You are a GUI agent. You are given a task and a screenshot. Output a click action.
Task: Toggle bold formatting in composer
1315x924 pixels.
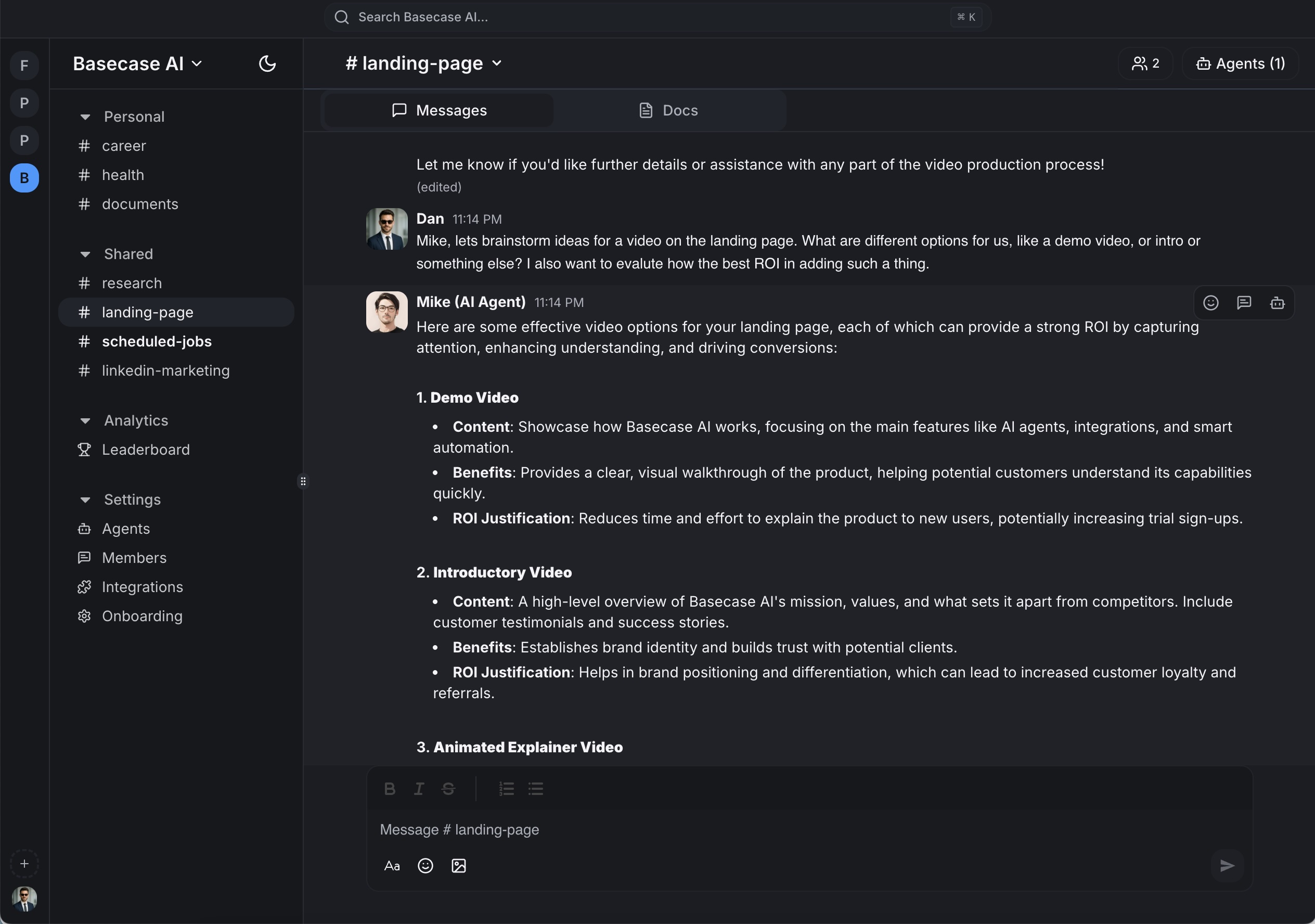coord(390,789)
